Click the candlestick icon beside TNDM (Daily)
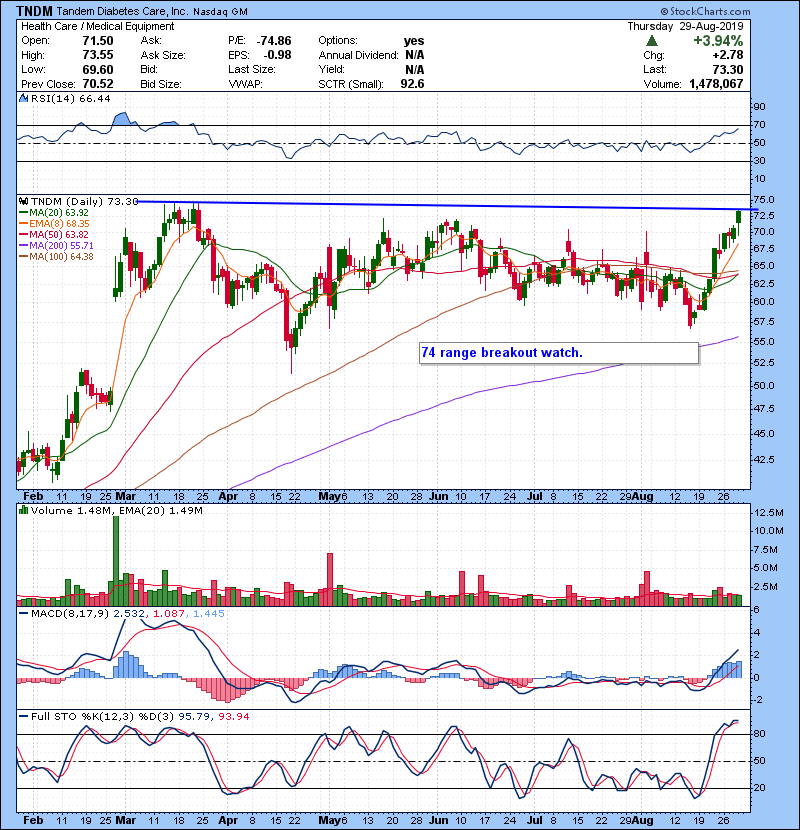Screen dimensions: 800x830 [x=24, y=201]
